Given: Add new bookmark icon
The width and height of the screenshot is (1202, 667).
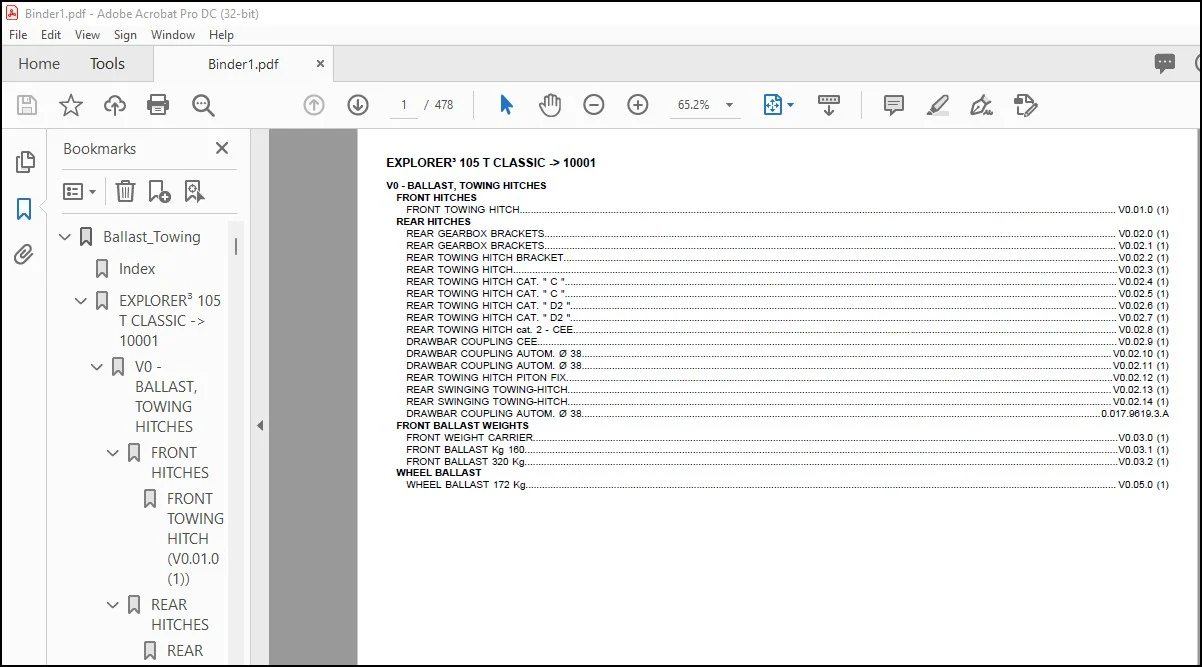Looking at the screenshot, I should point(159,191).
